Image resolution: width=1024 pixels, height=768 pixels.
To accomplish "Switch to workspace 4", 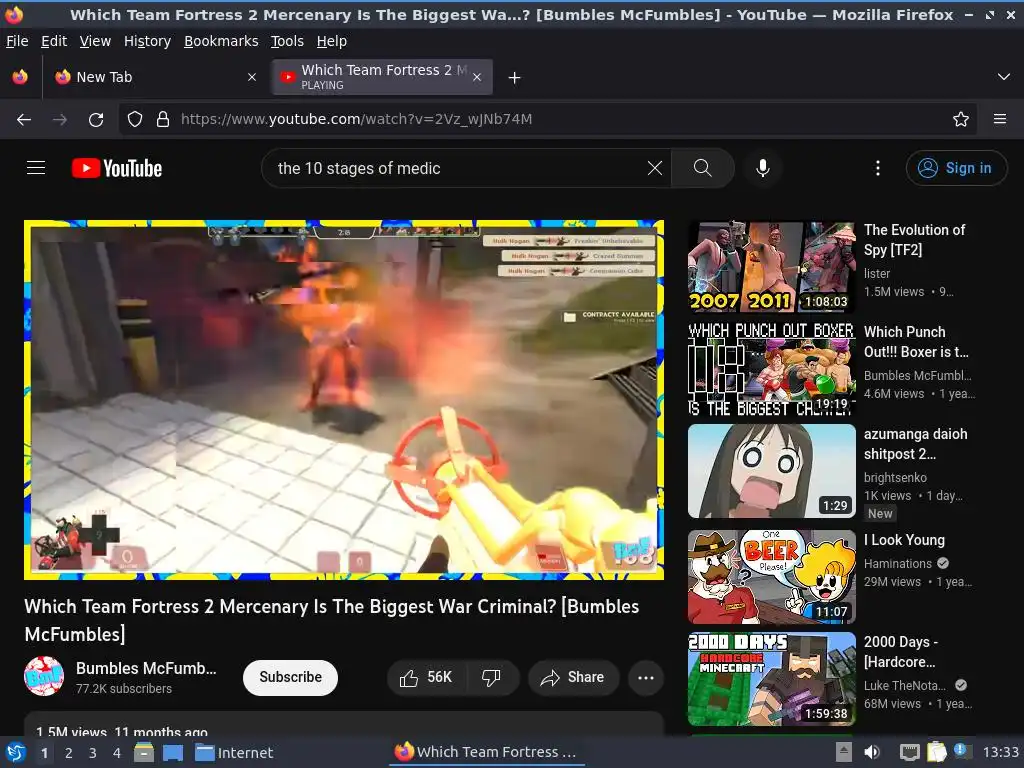I will [117, 753].
